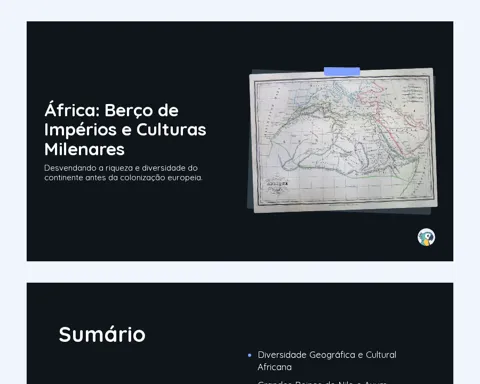This screenshot has height=384, width=480.
Task: Click the word 'Milenares' in the title
Action: pyautogui.click(x=84, y=149)
